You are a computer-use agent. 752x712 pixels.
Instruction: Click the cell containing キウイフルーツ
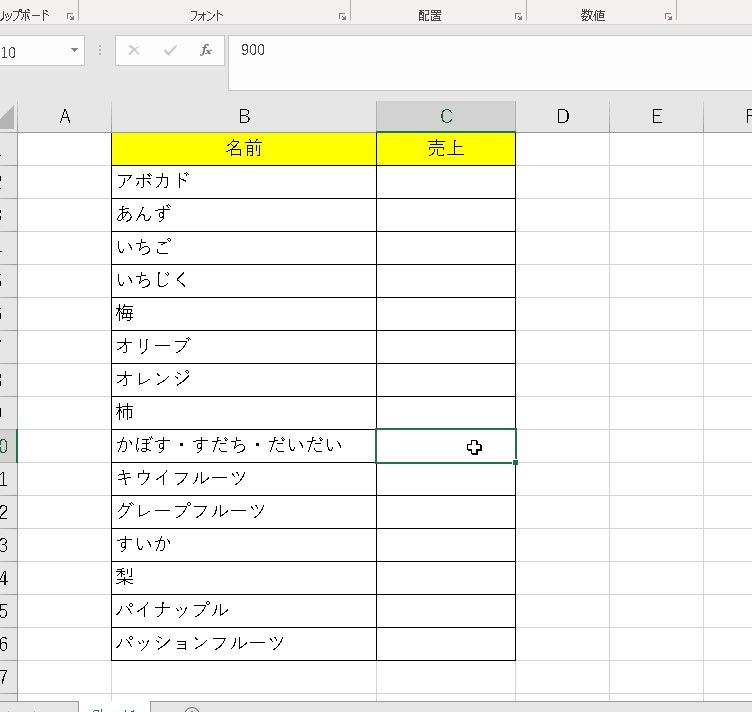(243, 478)
